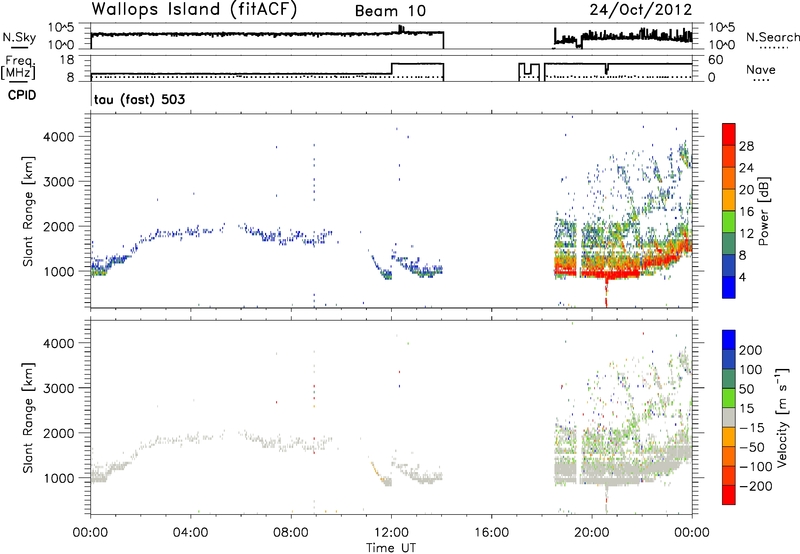Click the 'Freq. [MHz]' axis label
Viewport: 800px width, 554px height.
pos(18,68)
